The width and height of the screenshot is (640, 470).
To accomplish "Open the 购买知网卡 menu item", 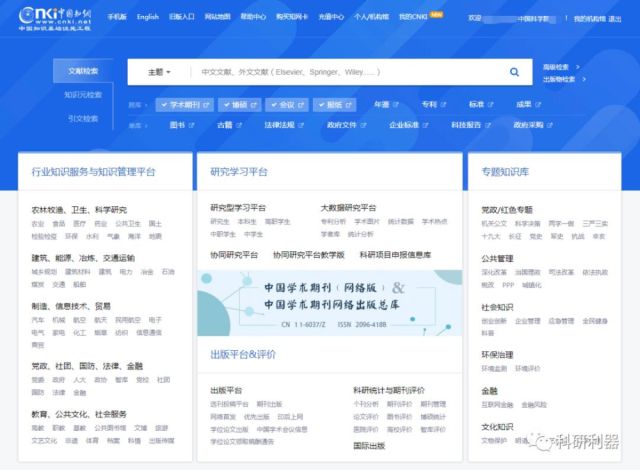I will click(x=292, y=17).
